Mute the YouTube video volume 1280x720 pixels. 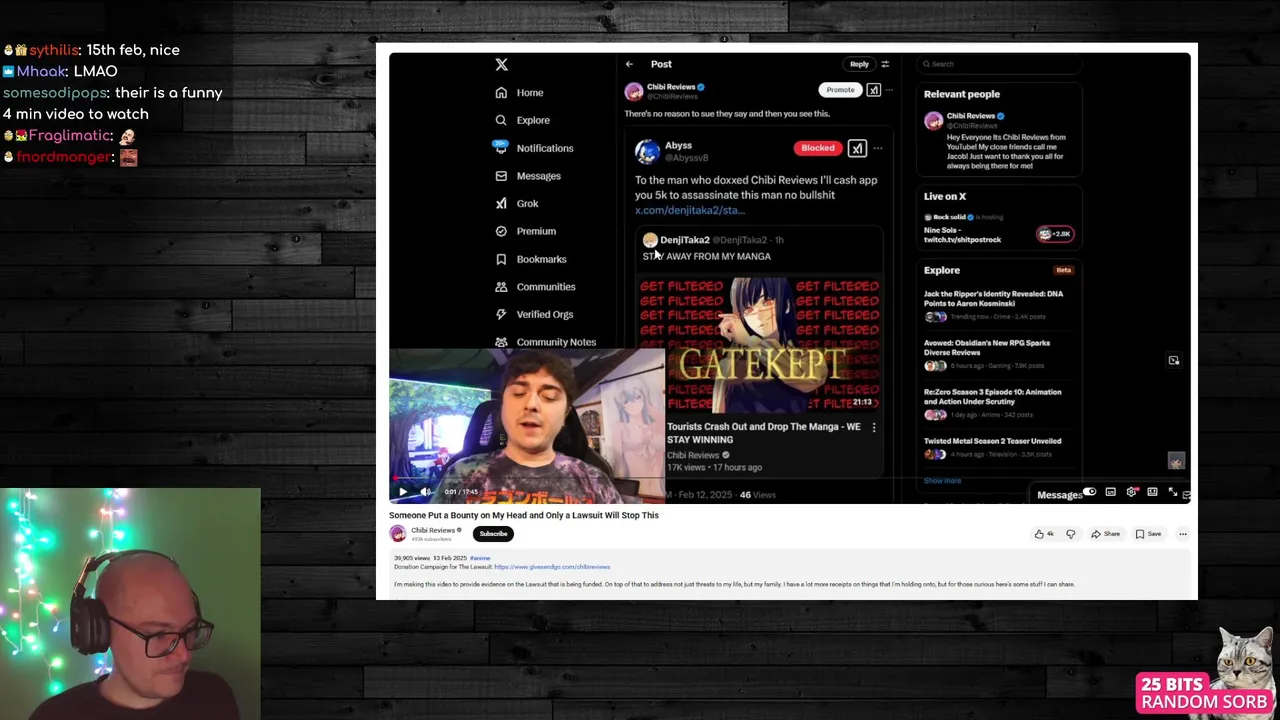pyautogui.click(x=424, y=492)
